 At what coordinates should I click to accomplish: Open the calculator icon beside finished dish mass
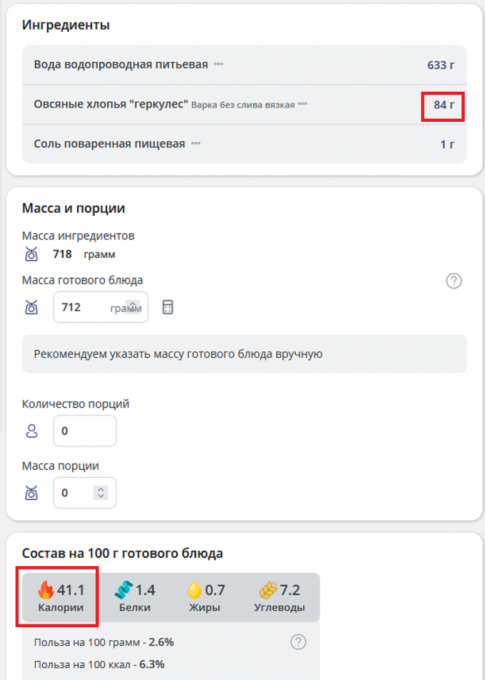[x=167, y=307]
